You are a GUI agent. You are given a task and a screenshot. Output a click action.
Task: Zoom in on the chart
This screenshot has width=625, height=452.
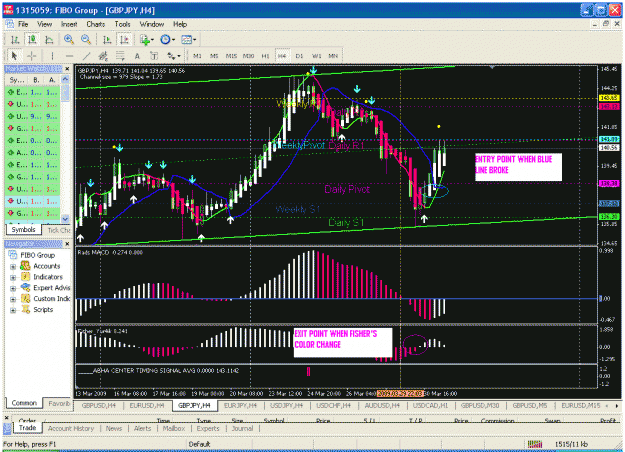tap(69, 39)
